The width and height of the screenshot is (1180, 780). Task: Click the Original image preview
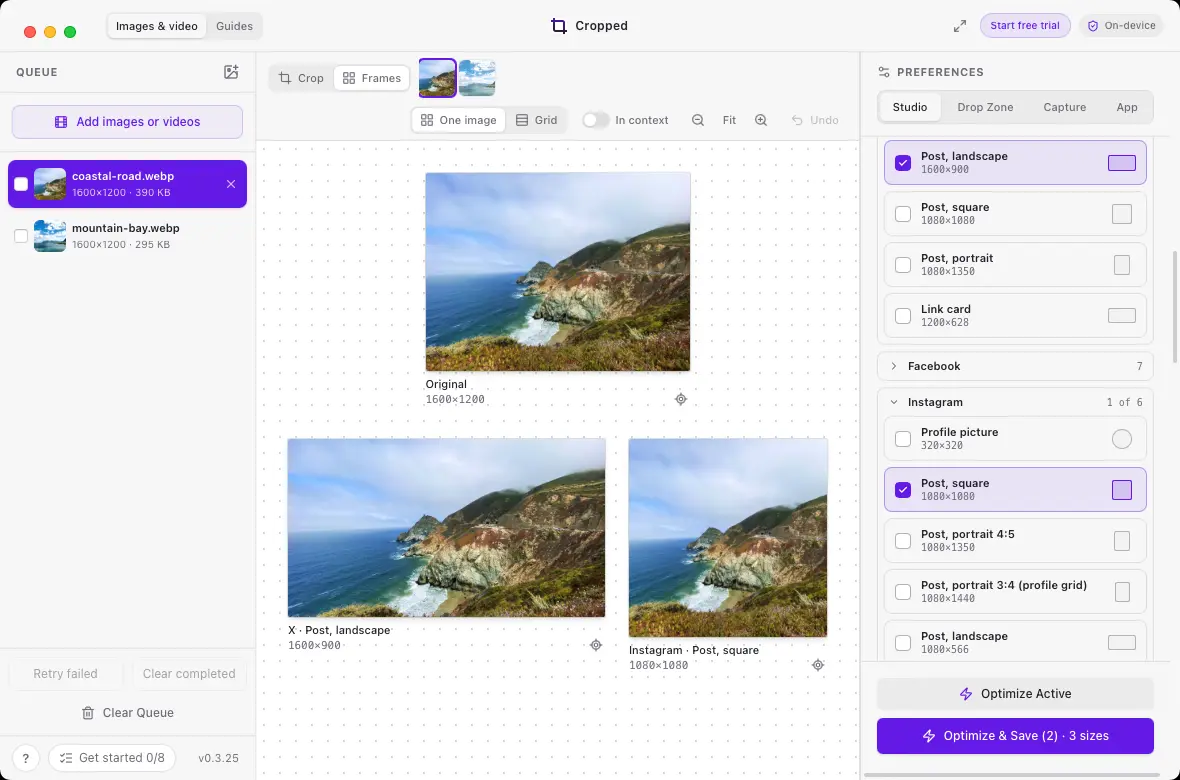coord(558,272)
